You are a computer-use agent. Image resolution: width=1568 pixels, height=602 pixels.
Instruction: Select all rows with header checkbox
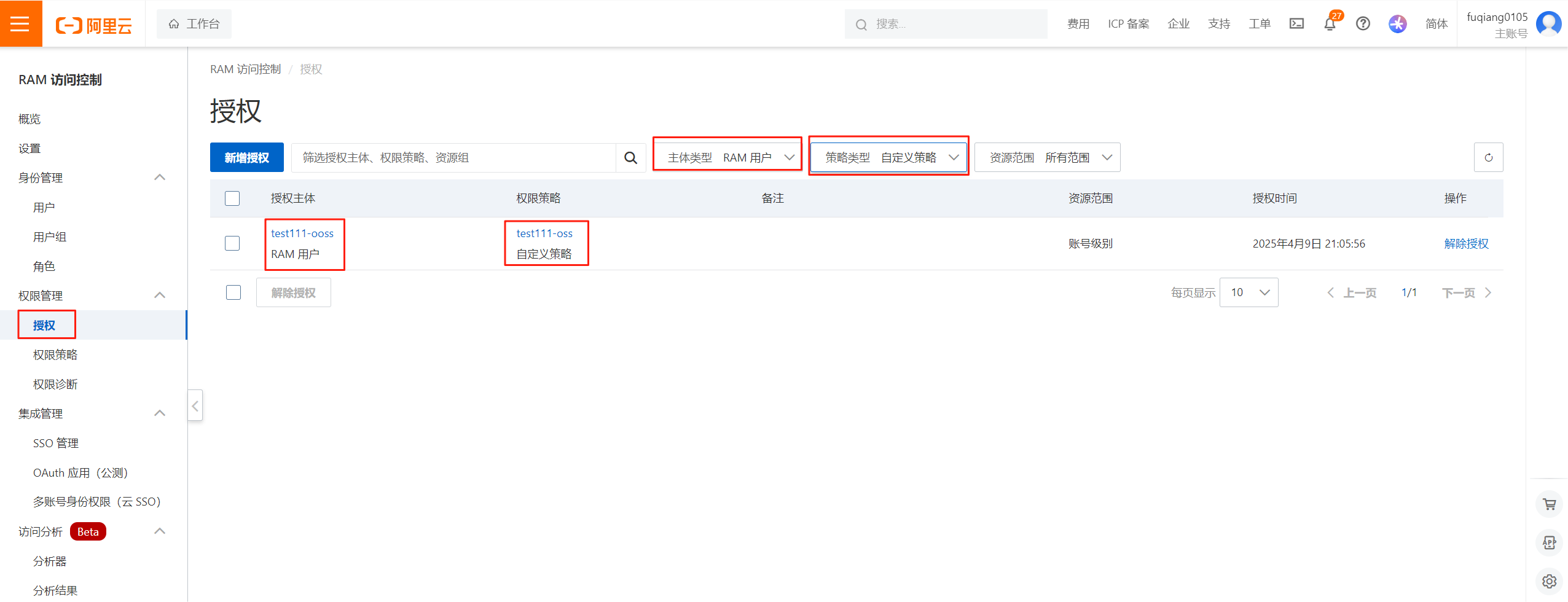[232, 198]
